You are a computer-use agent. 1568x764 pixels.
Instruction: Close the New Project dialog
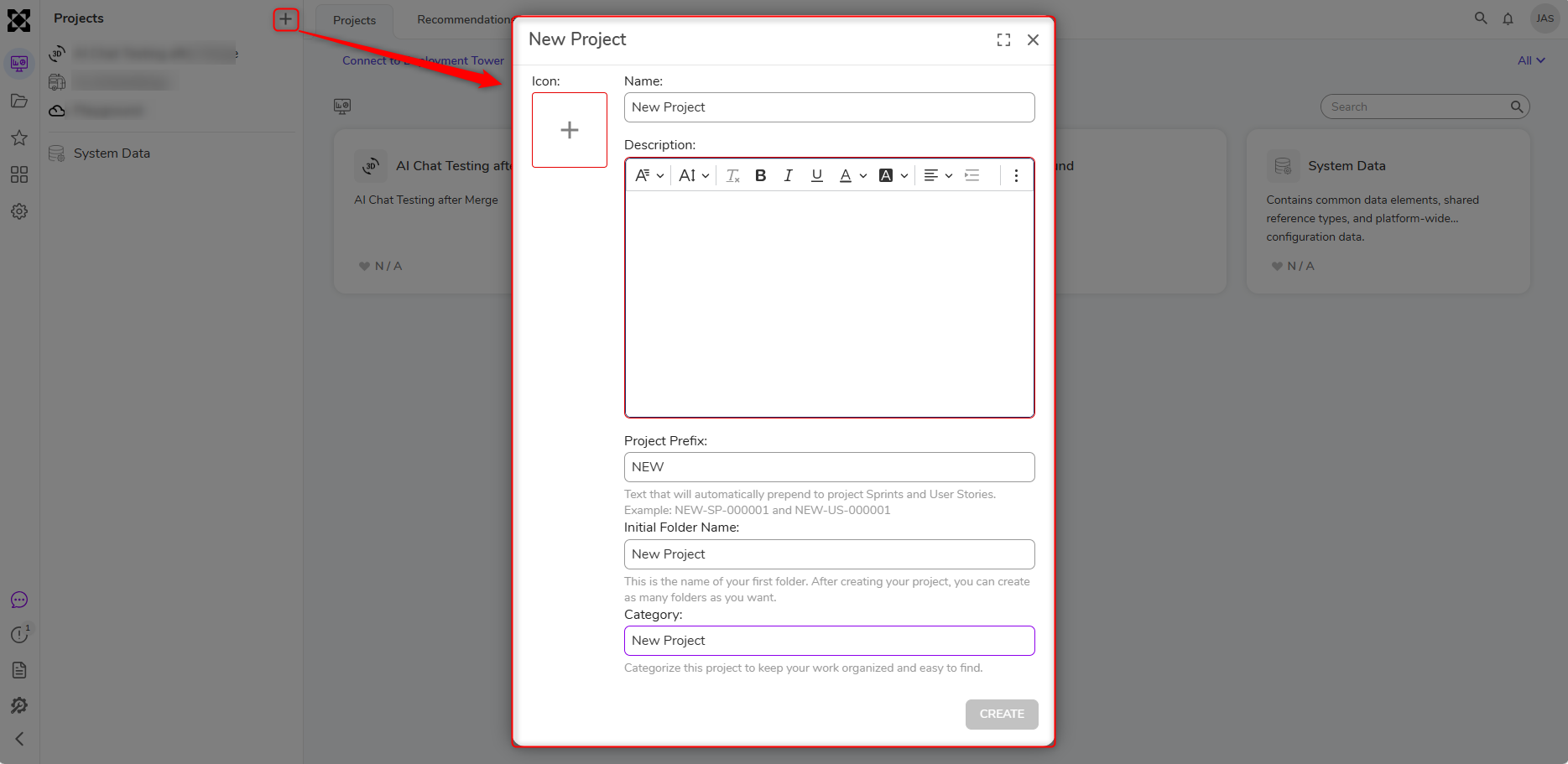point(1033,39)
